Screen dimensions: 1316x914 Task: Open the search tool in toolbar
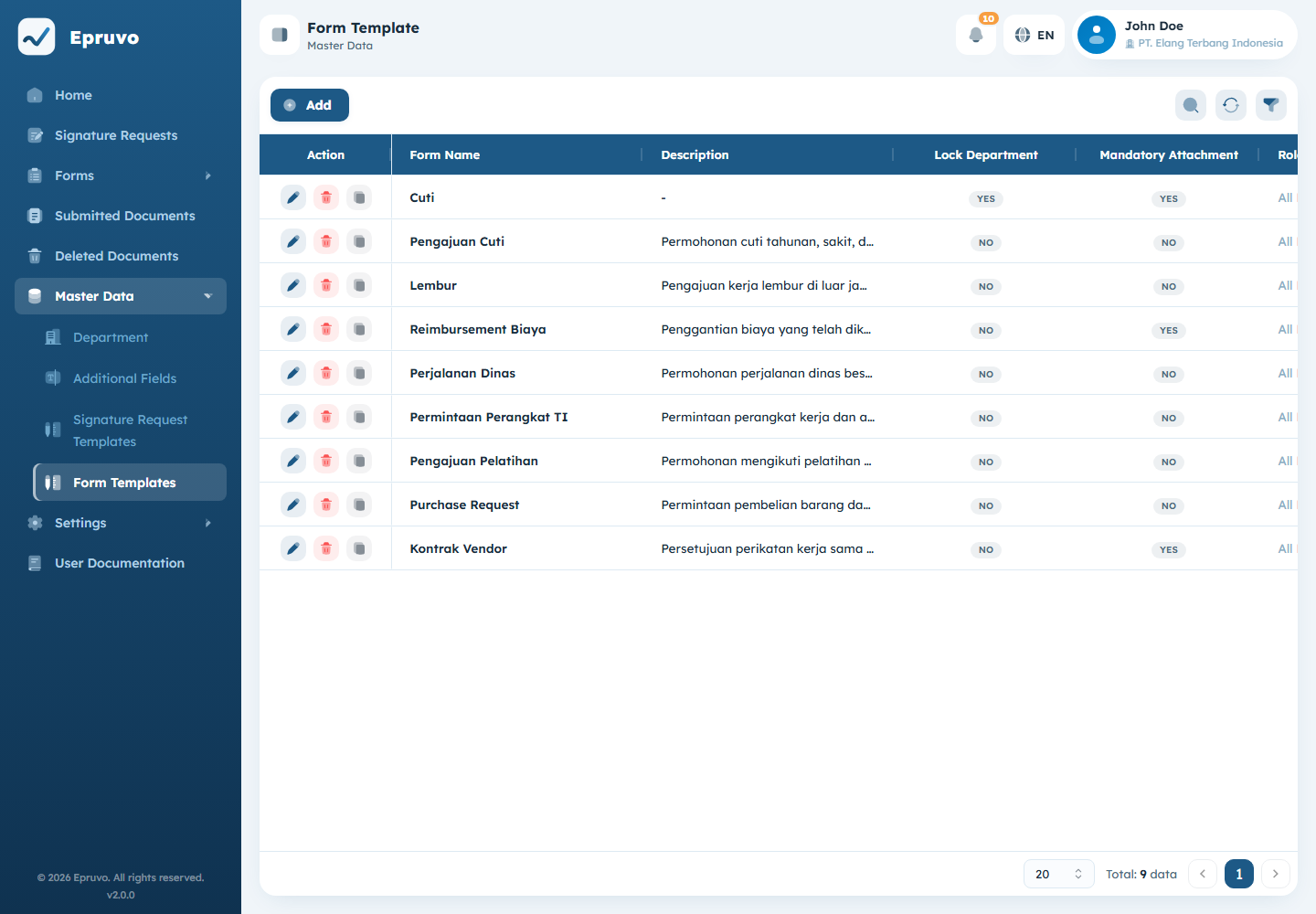tap(1191, 105)
